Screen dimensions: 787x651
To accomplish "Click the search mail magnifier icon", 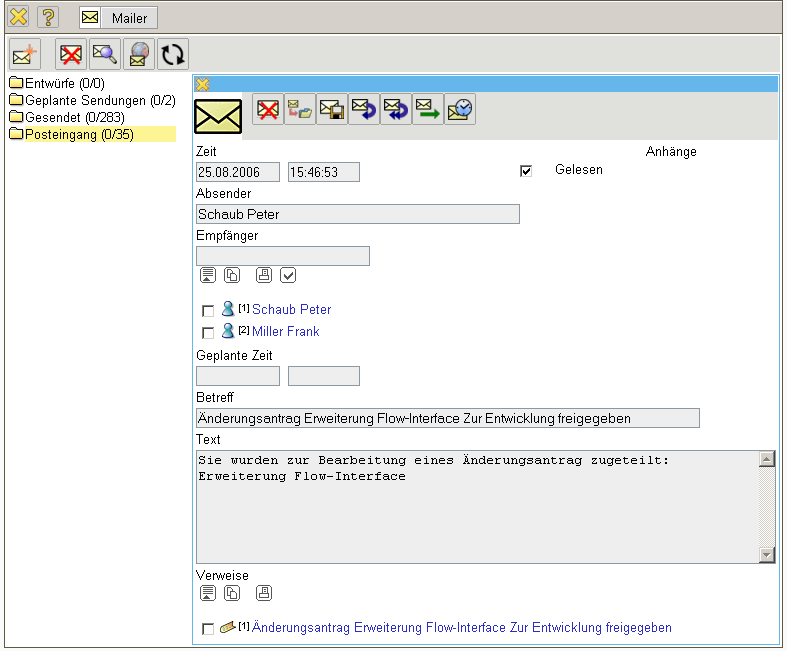I will pos(104,54).
